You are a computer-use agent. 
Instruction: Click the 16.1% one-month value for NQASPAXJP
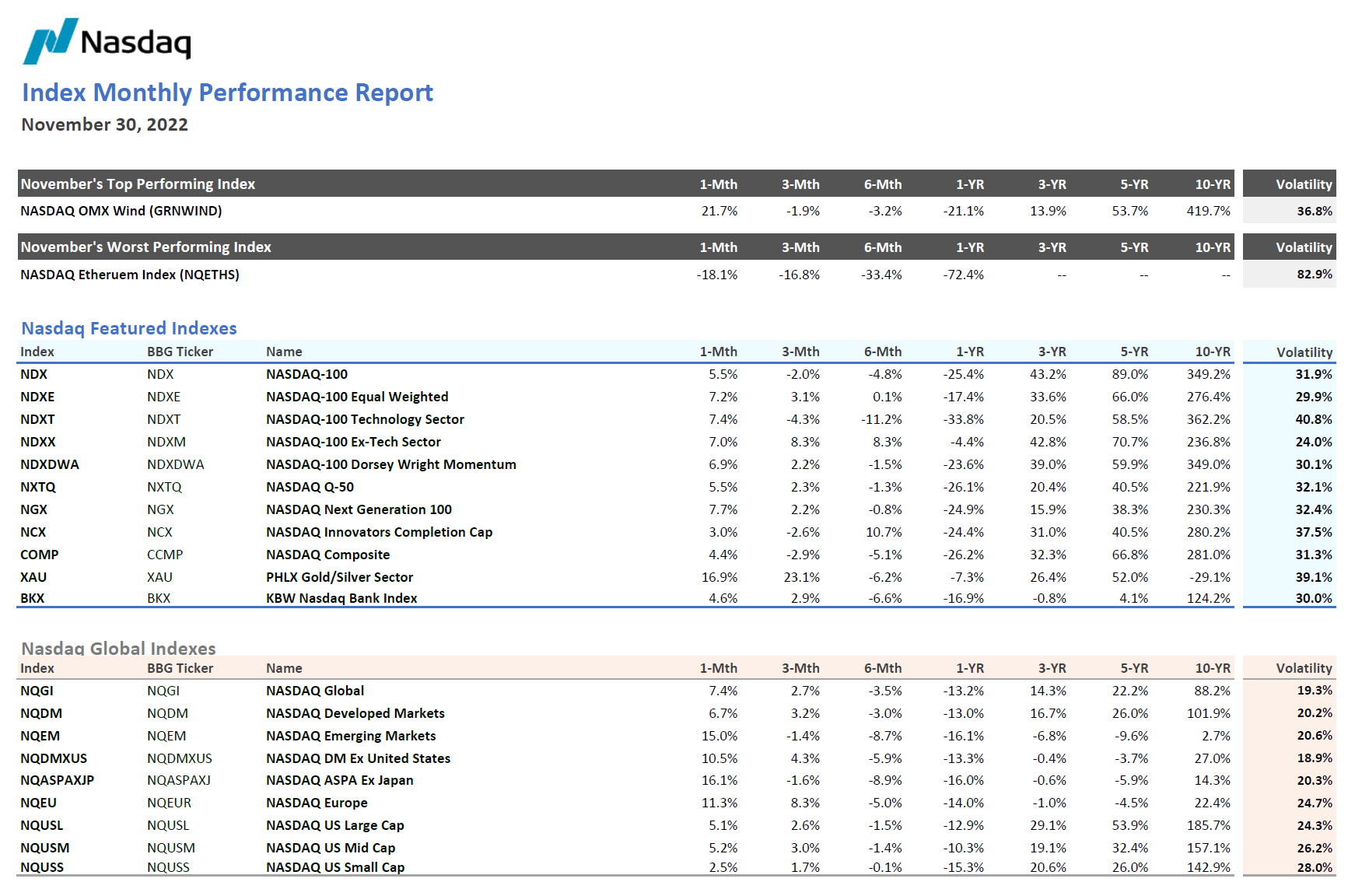719,780
